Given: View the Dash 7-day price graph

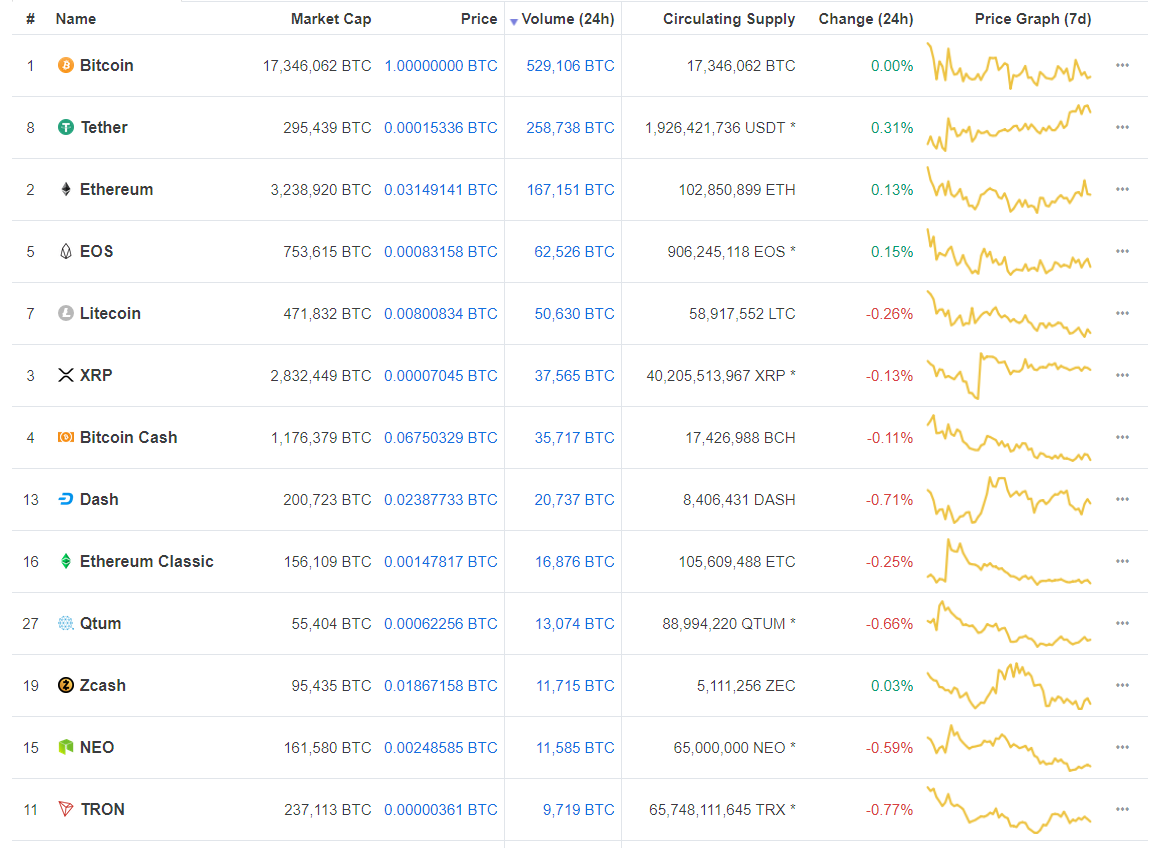Looking at the screenshot, I should click(x=1009, y=499).
